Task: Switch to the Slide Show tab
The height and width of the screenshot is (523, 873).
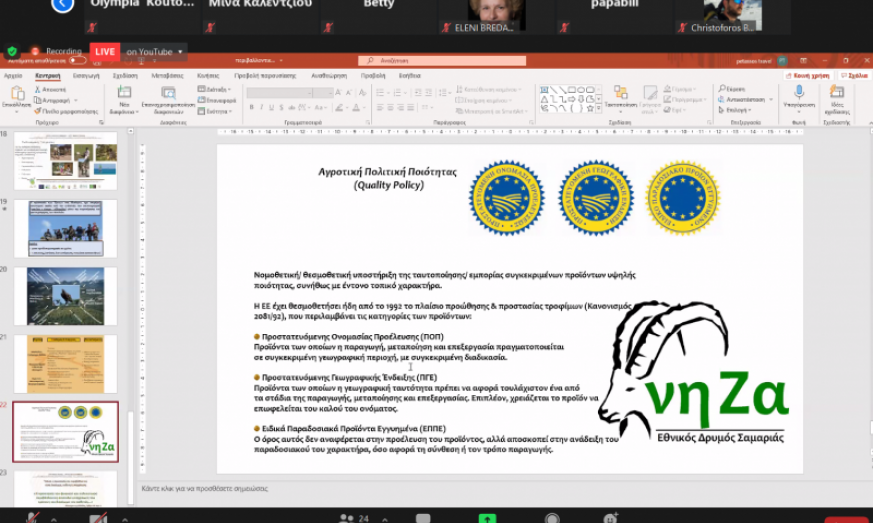Action: tap(265, 75)
